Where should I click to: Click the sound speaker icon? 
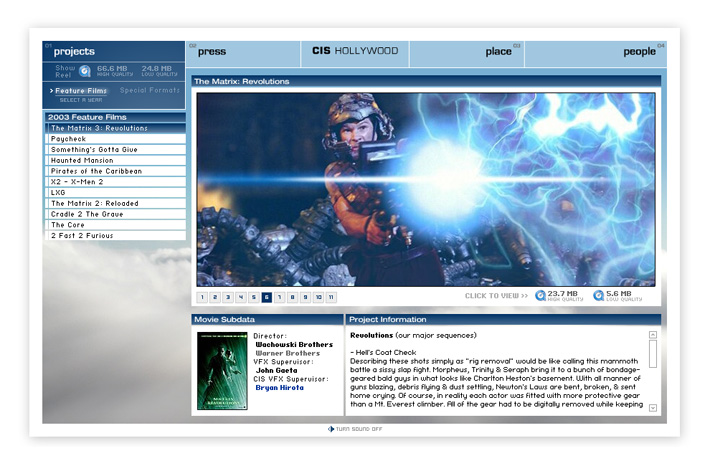[x=331, y=429]
